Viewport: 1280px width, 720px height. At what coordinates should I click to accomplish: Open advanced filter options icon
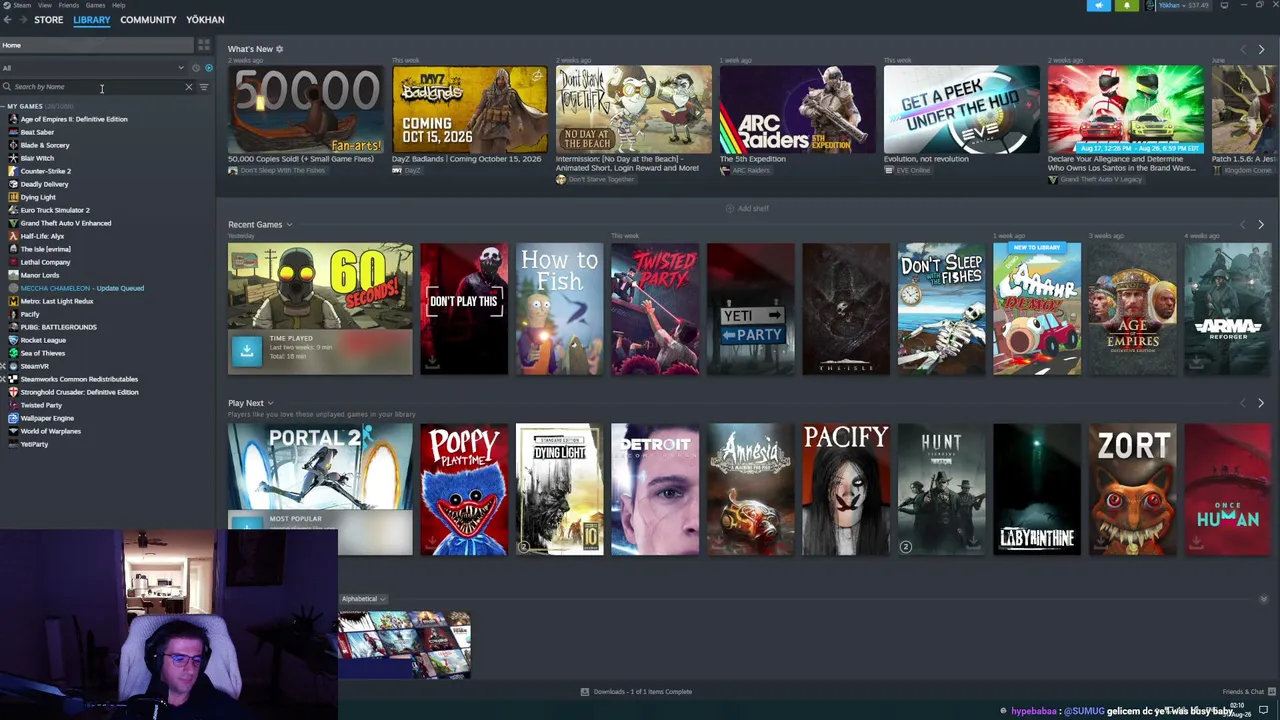pos(204,87)
